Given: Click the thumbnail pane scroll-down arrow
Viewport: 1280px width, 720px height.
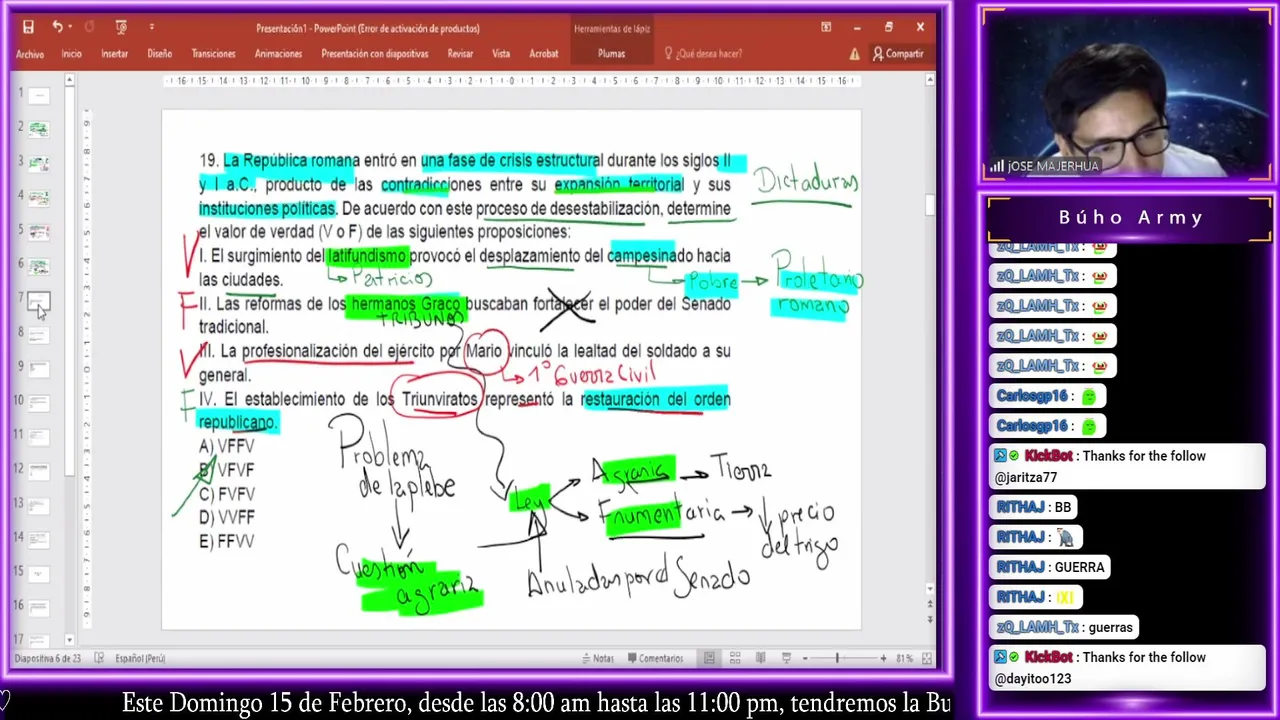Looking at the screenshot, I should [x=70, y=640].
